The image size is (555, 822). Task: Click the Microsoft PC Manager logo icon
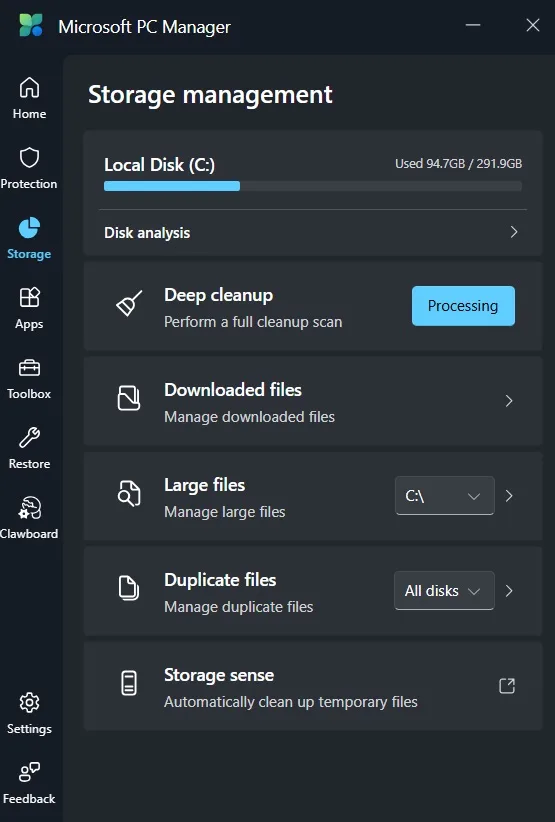tap(31, 25)
